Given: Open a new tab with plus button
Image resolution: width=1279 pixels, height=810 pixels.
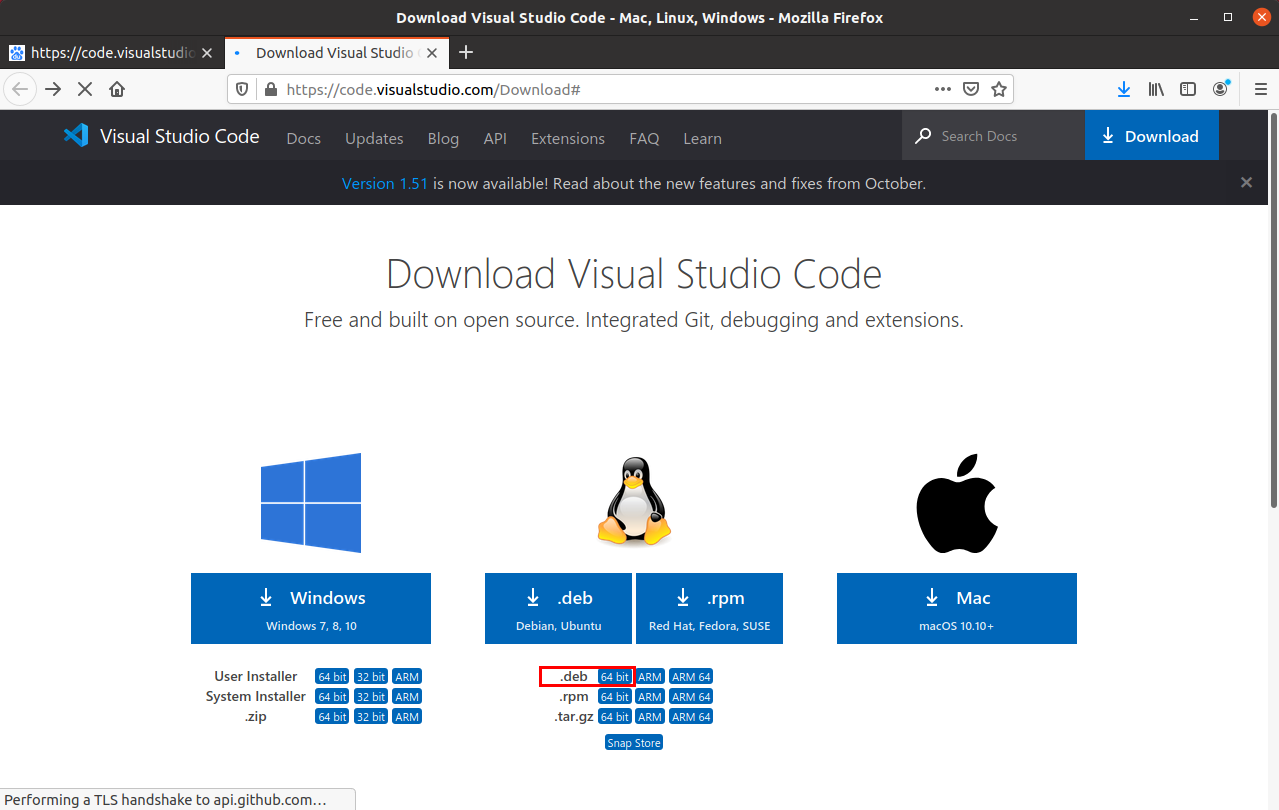Looking at the screenshot, I should (465, 52).
